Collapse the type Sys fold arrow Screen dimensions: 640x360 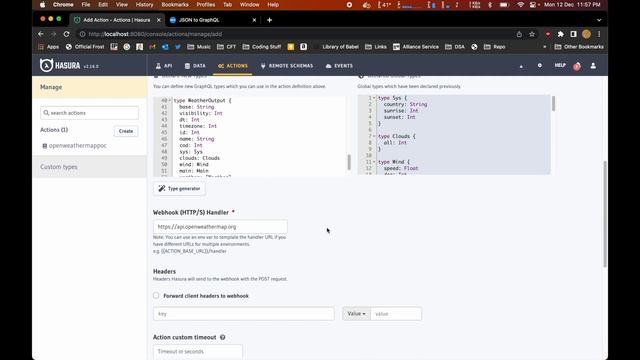(x=374, y=98)
